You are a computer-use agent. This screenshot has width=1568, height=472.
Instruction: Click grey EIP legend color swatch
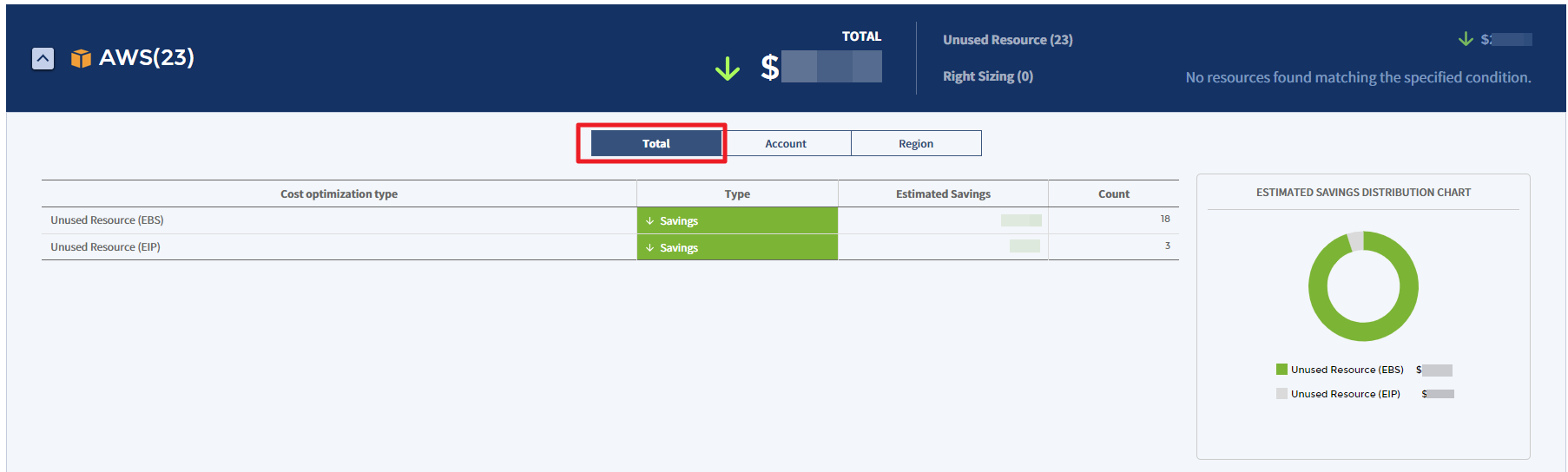(x=1281, y=394)
